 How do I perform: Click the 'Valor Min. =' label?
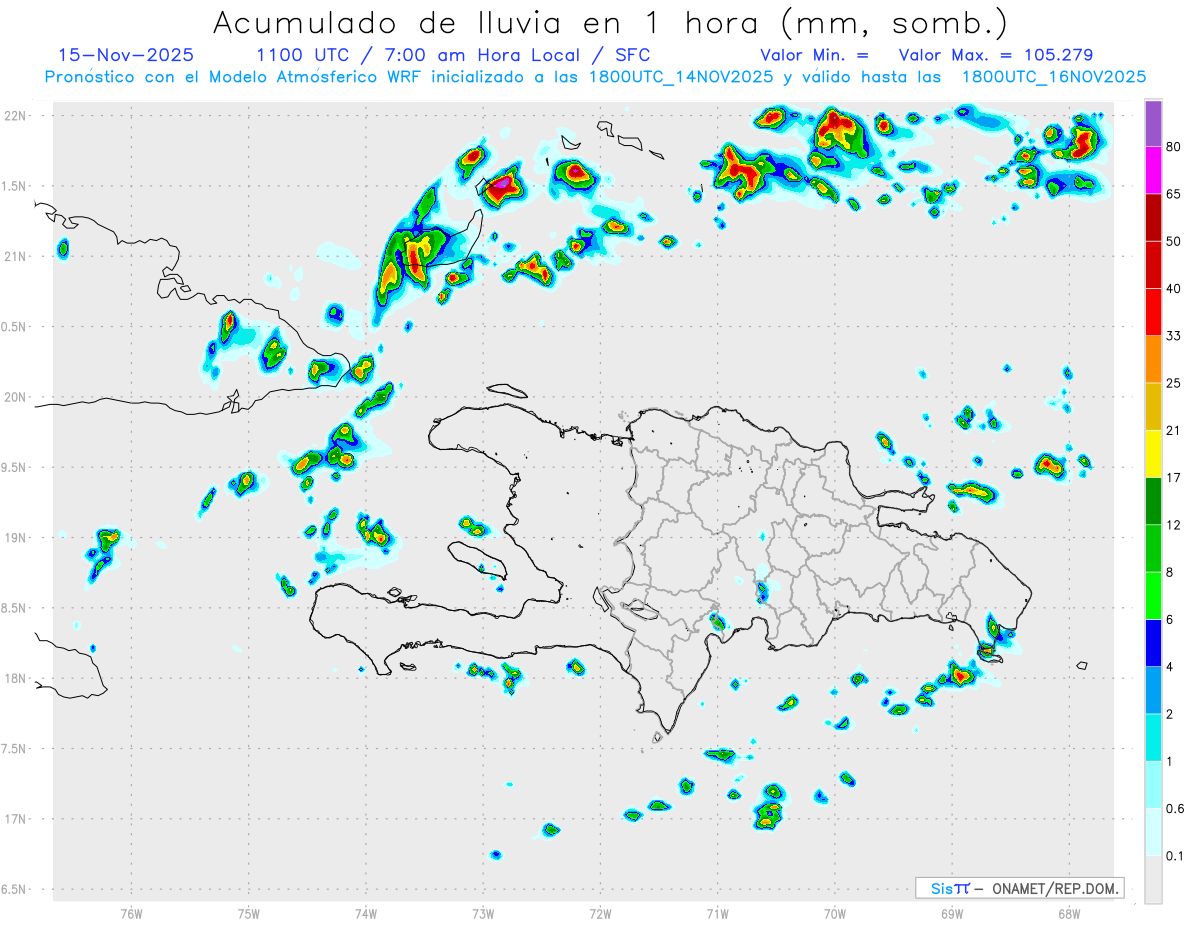tap(814, 55)
